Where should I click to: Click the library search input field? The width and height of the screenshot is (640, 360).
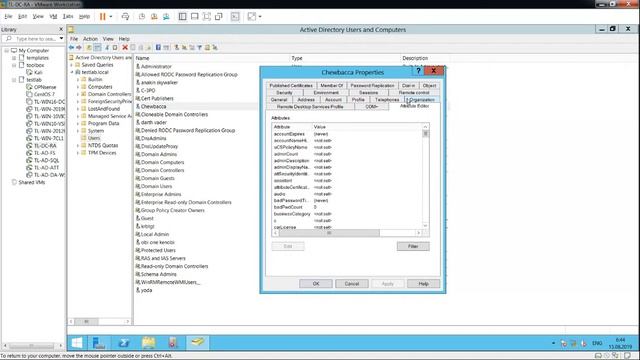pos(34,38)
